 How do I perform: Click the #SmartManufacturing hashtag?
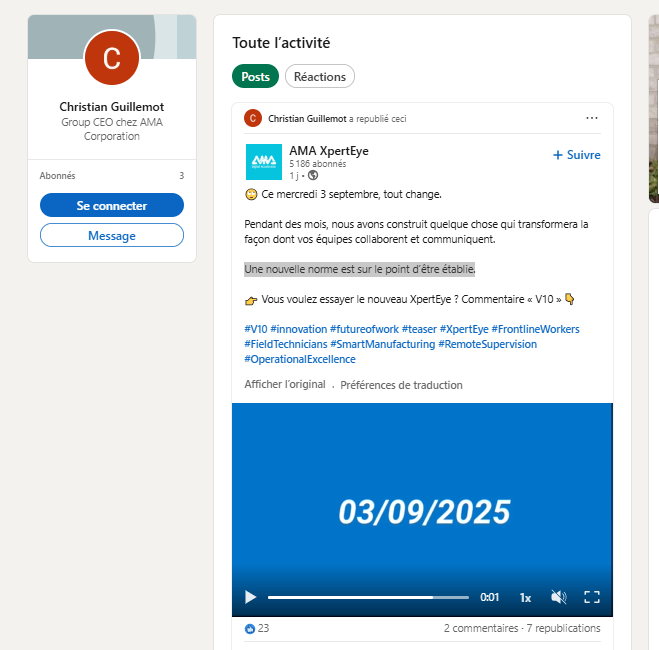pos(383,344)
